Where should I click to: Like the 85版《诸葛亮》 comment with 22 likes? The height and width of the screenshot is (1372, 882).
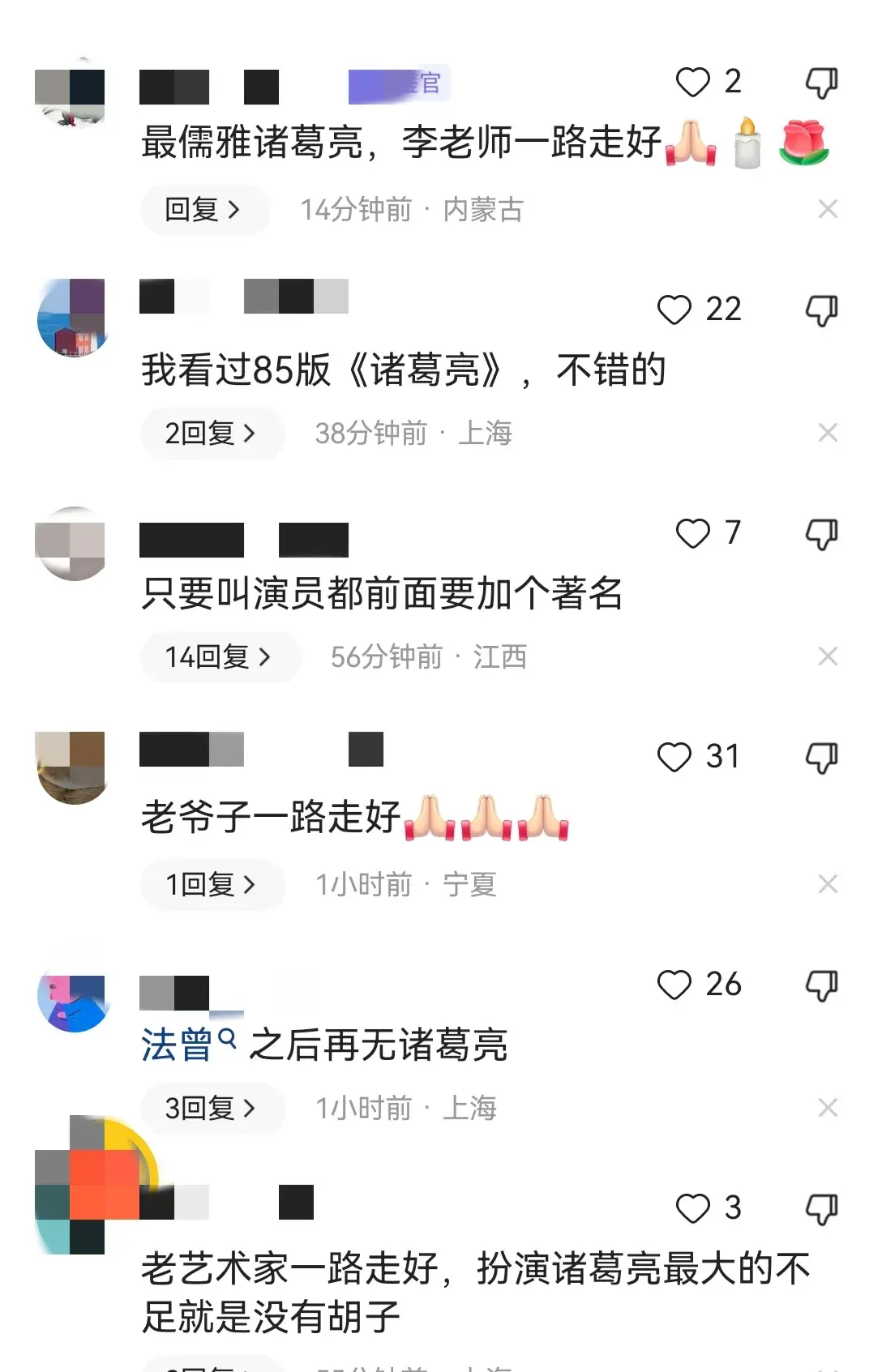pyautogui.click(x=674, y=310)
